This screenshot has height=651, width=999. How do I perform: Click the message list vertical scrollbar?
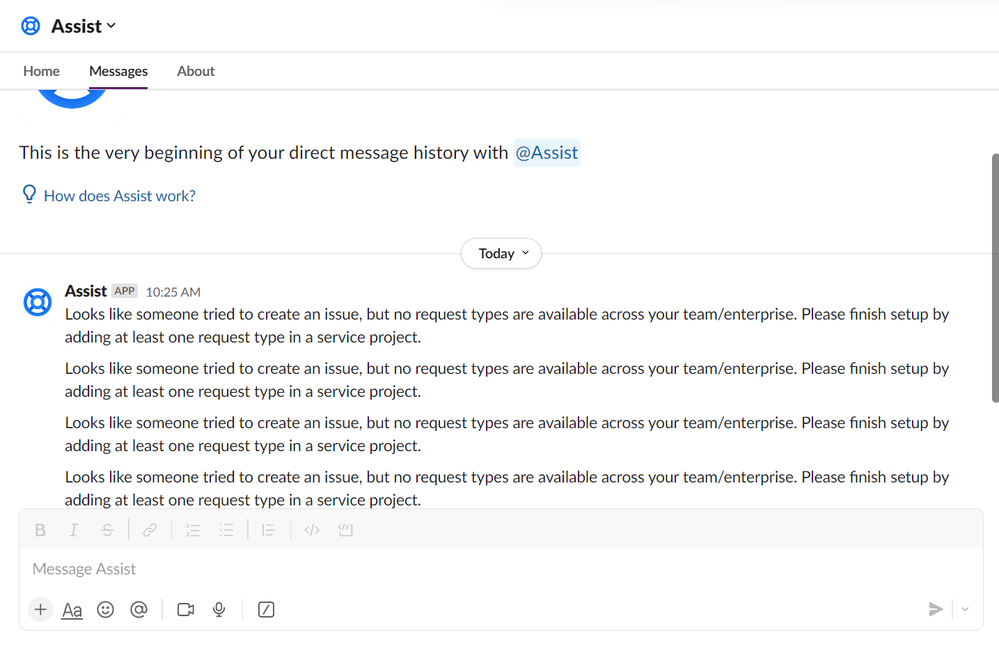(995, 278)
